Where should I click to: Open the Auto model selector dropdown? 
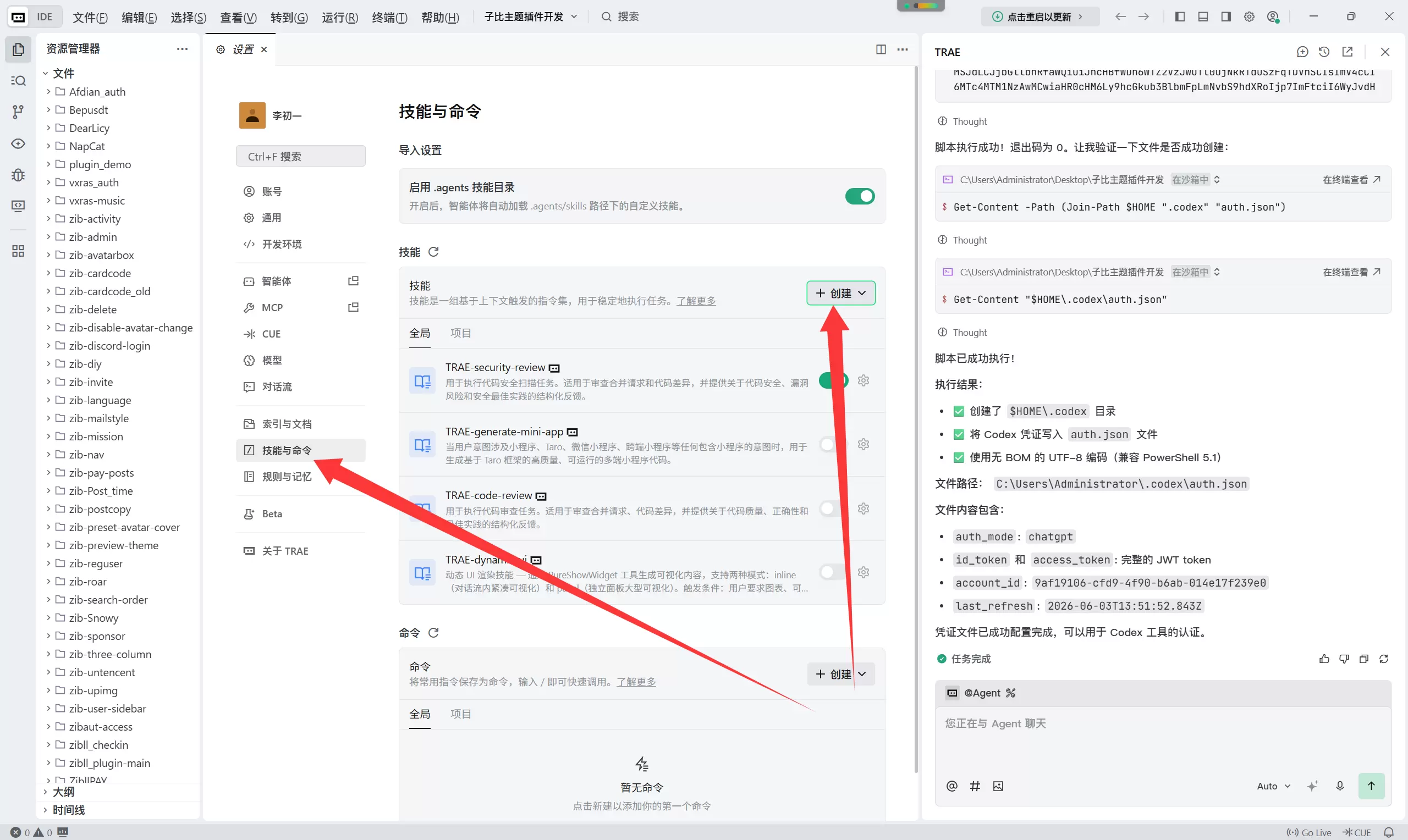[1273, 786]
